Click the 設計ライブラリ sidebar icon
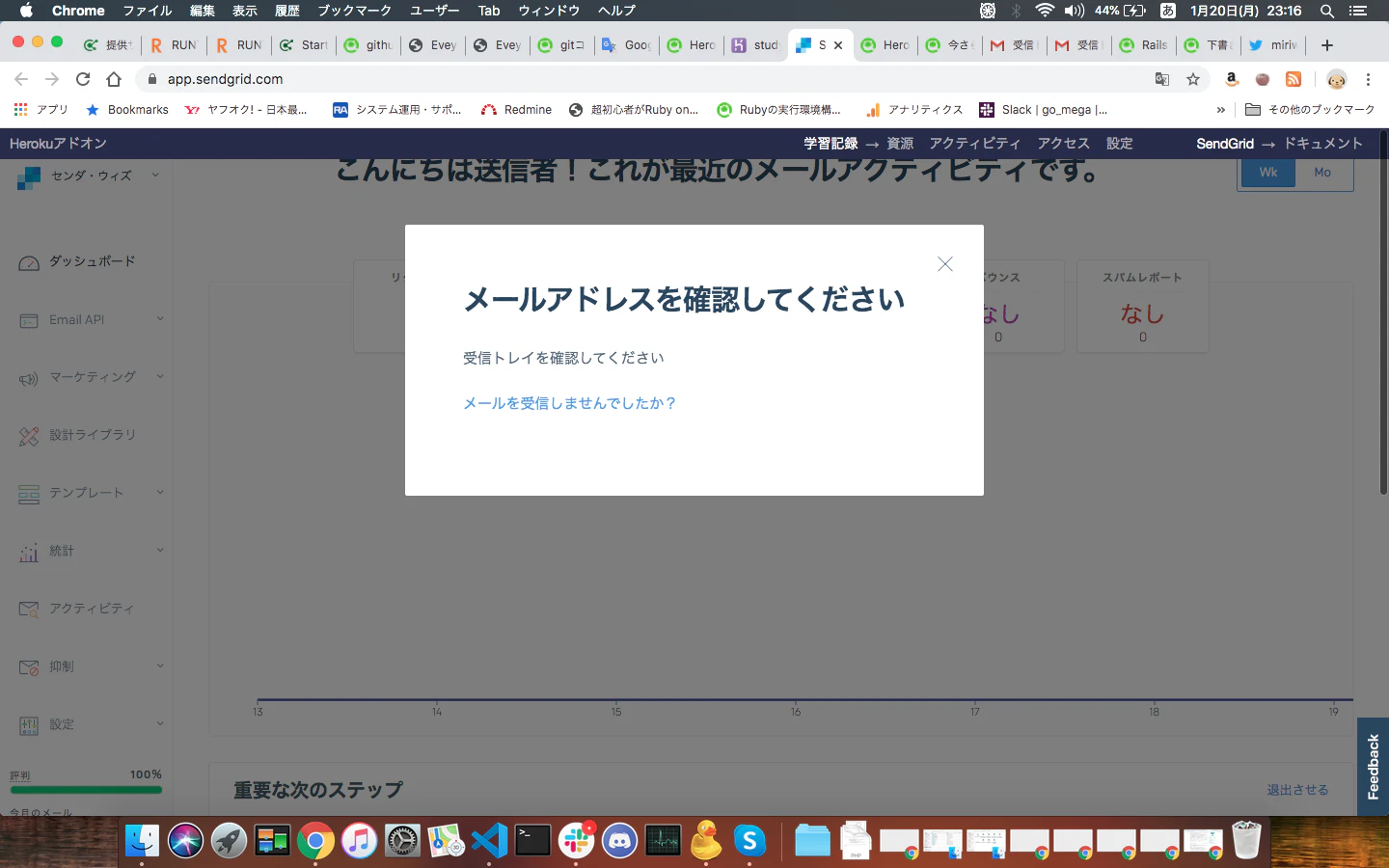 [x=29, y=436]
